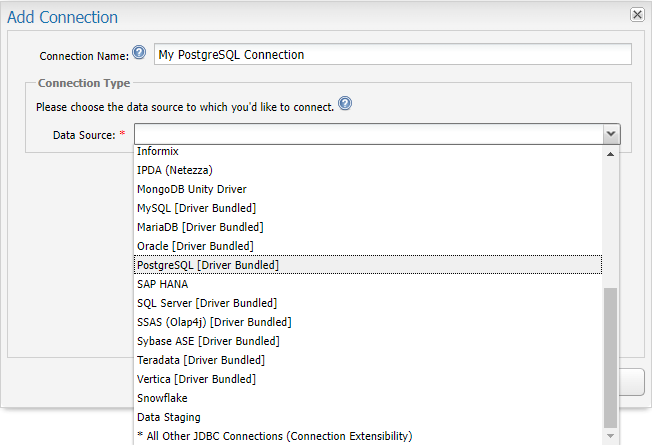This screenshot has height=445, width=652.
Task: Click the Data Source combo box field
Action: pyautogui.click(x=368, y=134)
